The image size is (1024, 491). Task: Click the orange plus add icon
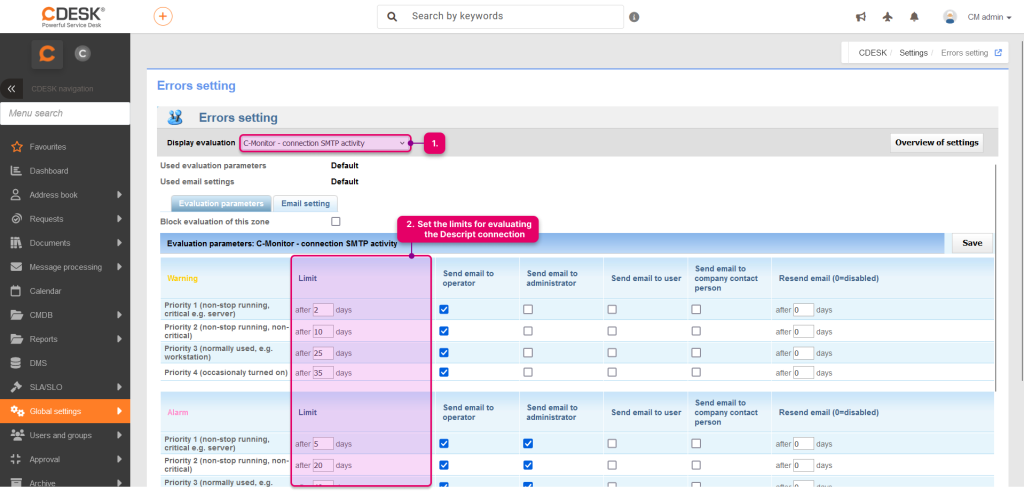click(x=163, y=16)
